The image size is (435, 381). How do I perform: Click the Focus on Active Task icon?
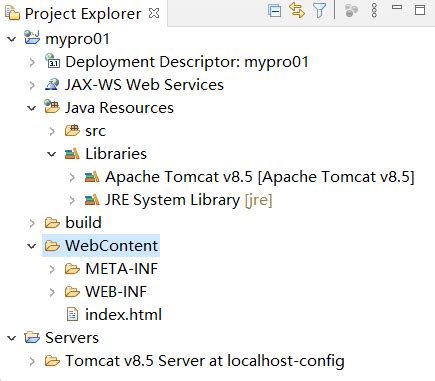pos(351,10)
